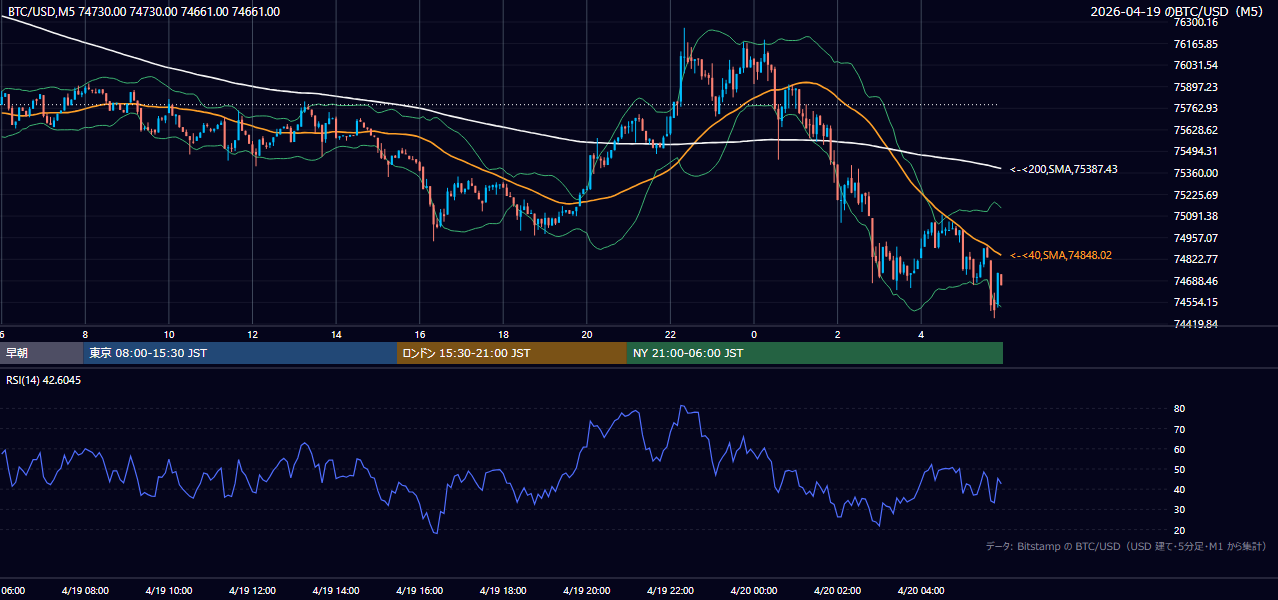Click the 4/19 18:00 date axis label
1278x600 pixels.
point(503,590)
